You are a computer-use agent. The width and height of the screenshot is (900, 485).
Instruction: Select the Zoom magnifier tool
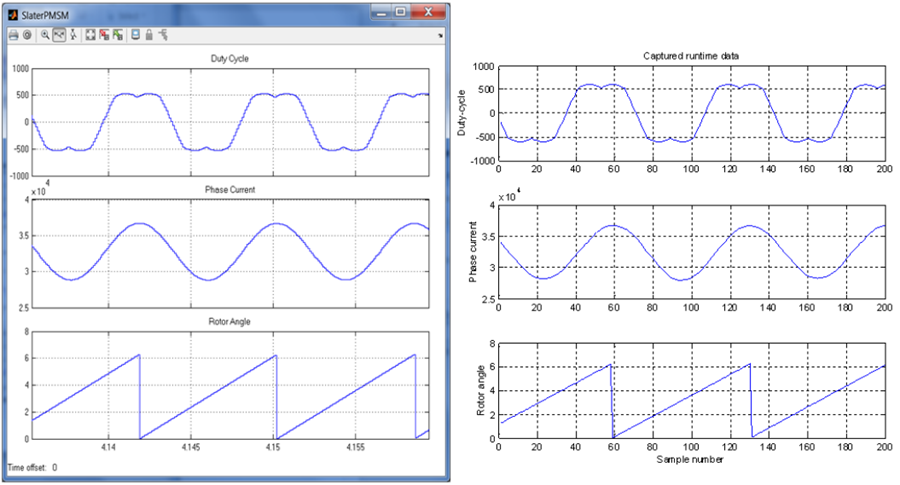(x=45, y=35)
